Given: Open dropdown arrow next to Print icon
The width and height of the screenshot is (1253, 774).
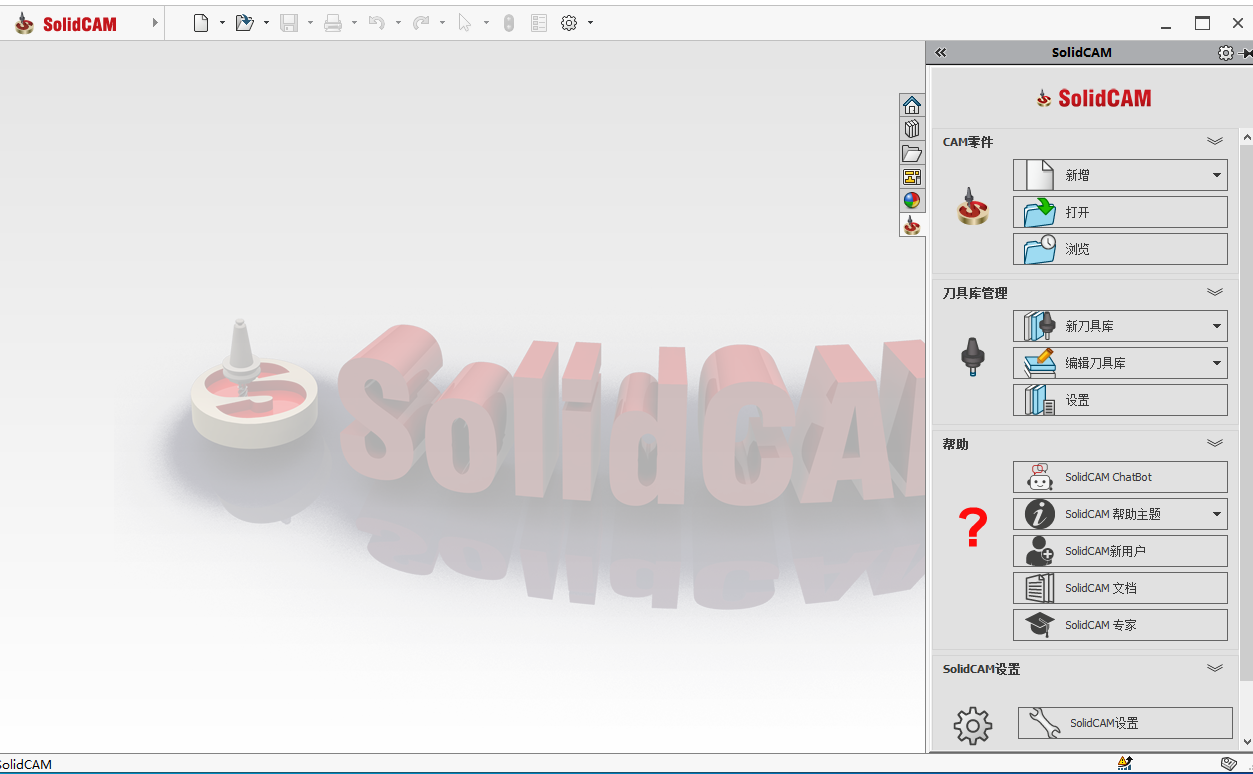Looking at the screenshot, I should click(354, 23).
